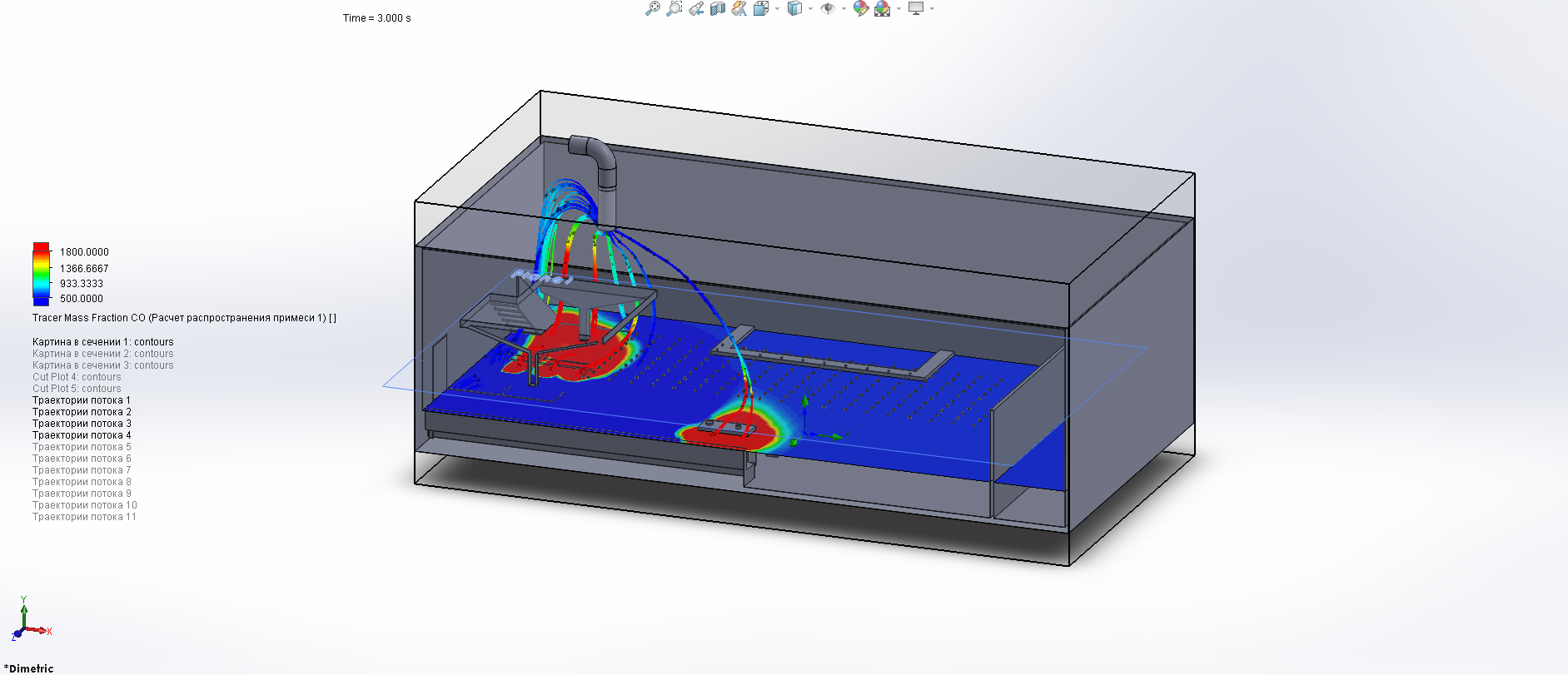The image size is (1568, 675).
Task: Click the legend maximum value 1800.0000
Action: pyautogui.click(x=84, y=252)
